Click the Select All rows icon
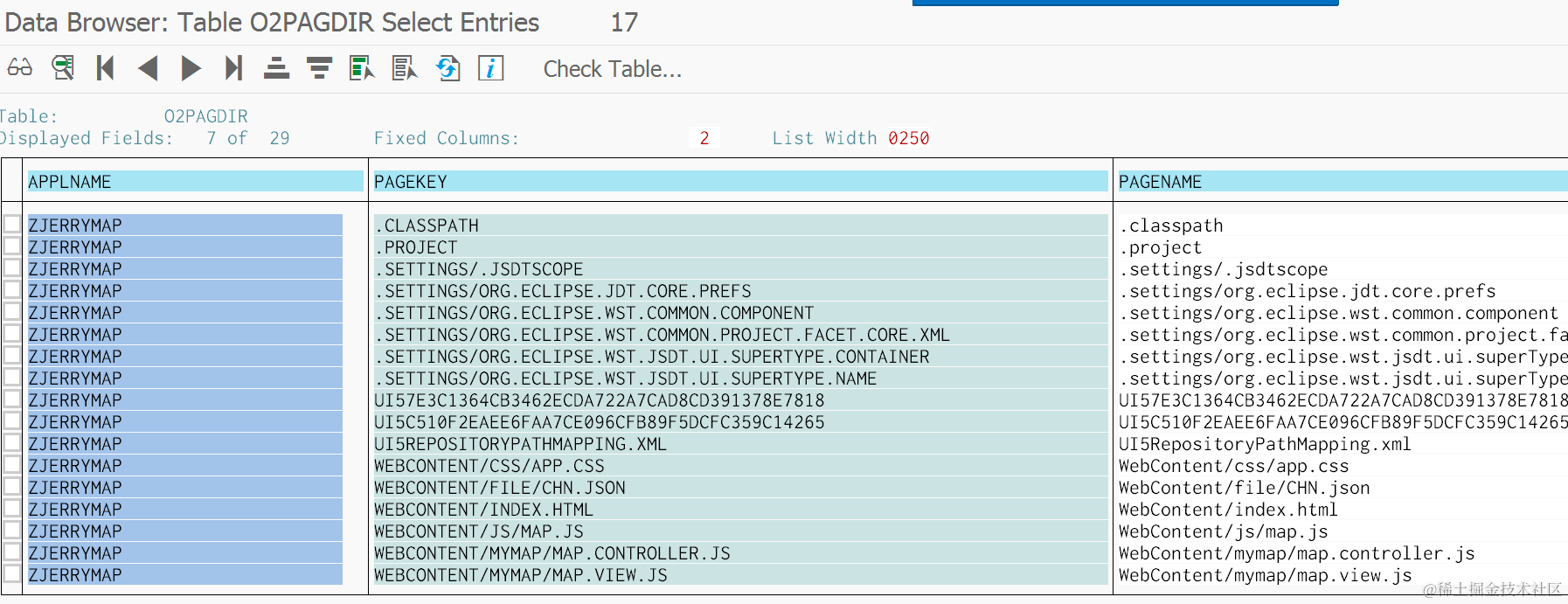The width and height of the screenshot is (1568, 604). (x=361, y=67)
